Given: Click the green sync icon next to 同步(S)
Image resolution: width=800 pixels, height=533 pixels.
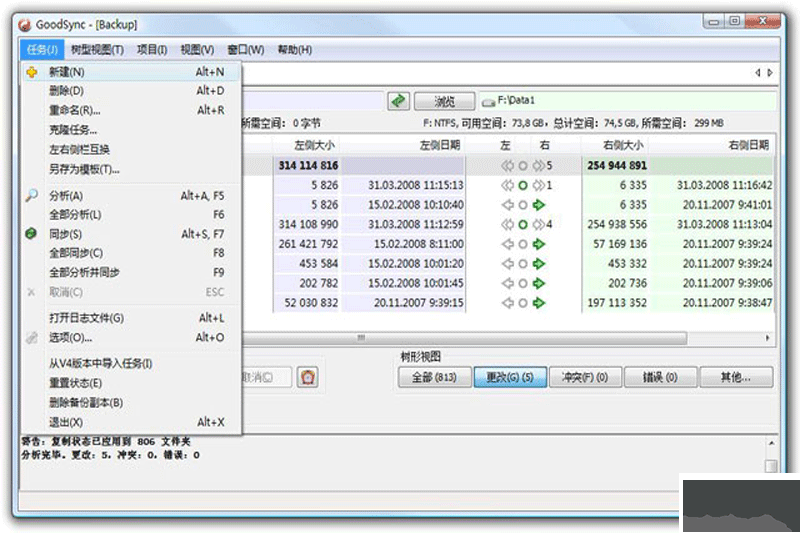Looking at the screenshot, I should click(x=31, y=234).
